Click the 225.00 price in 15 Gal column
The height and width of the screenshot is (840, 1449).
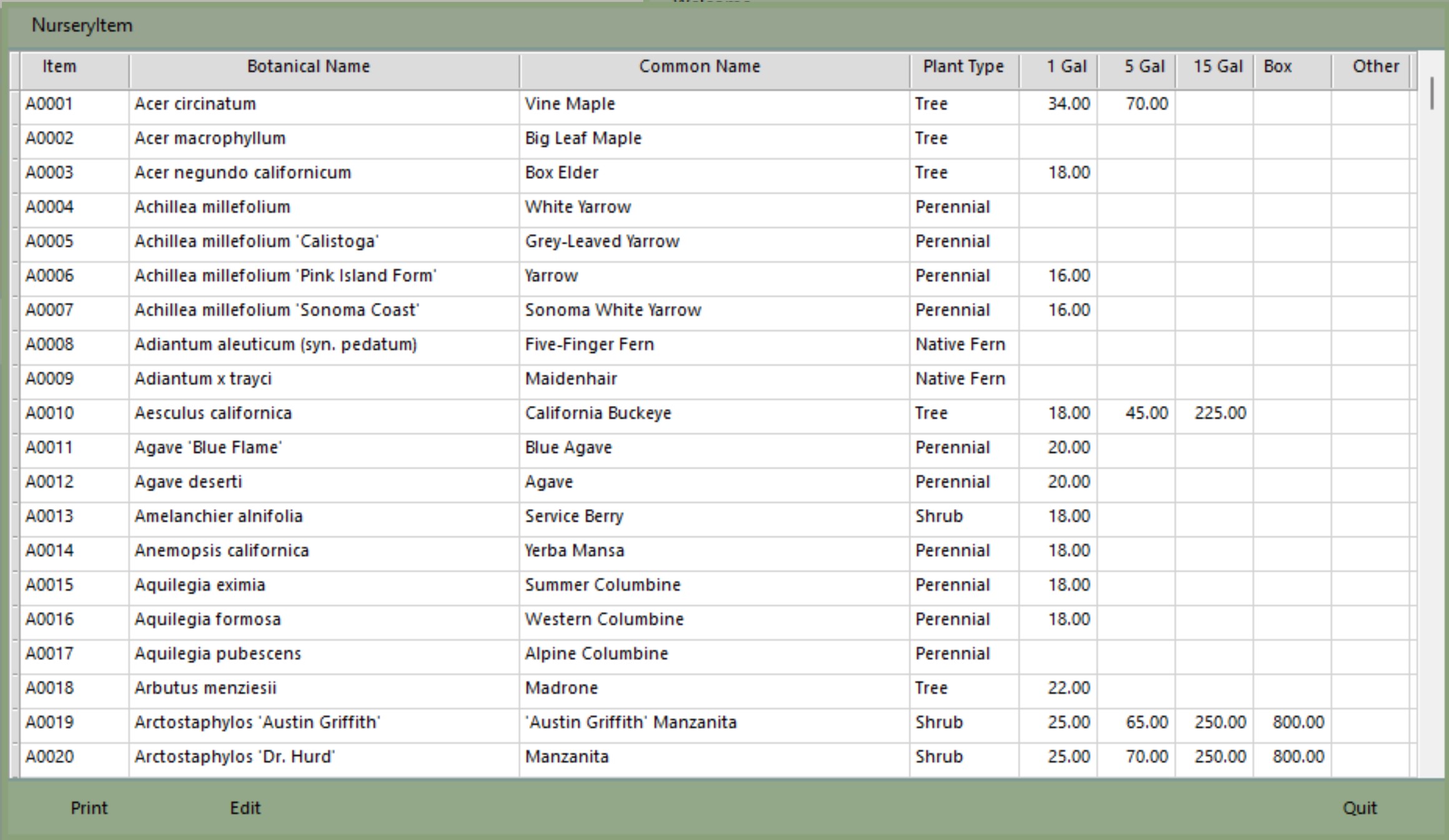tap(1220, 413)
